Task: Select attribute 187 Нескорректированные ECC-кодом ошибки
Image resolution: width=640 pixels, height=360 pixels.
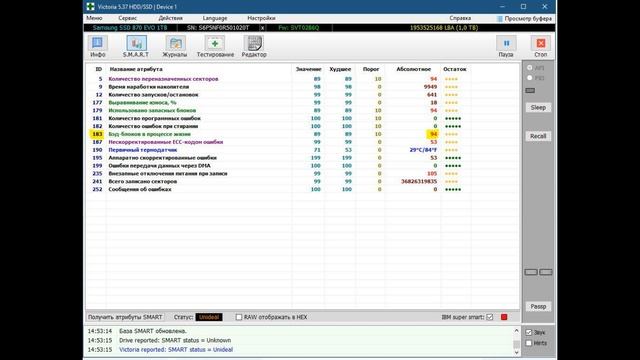Action: point(302,142)
